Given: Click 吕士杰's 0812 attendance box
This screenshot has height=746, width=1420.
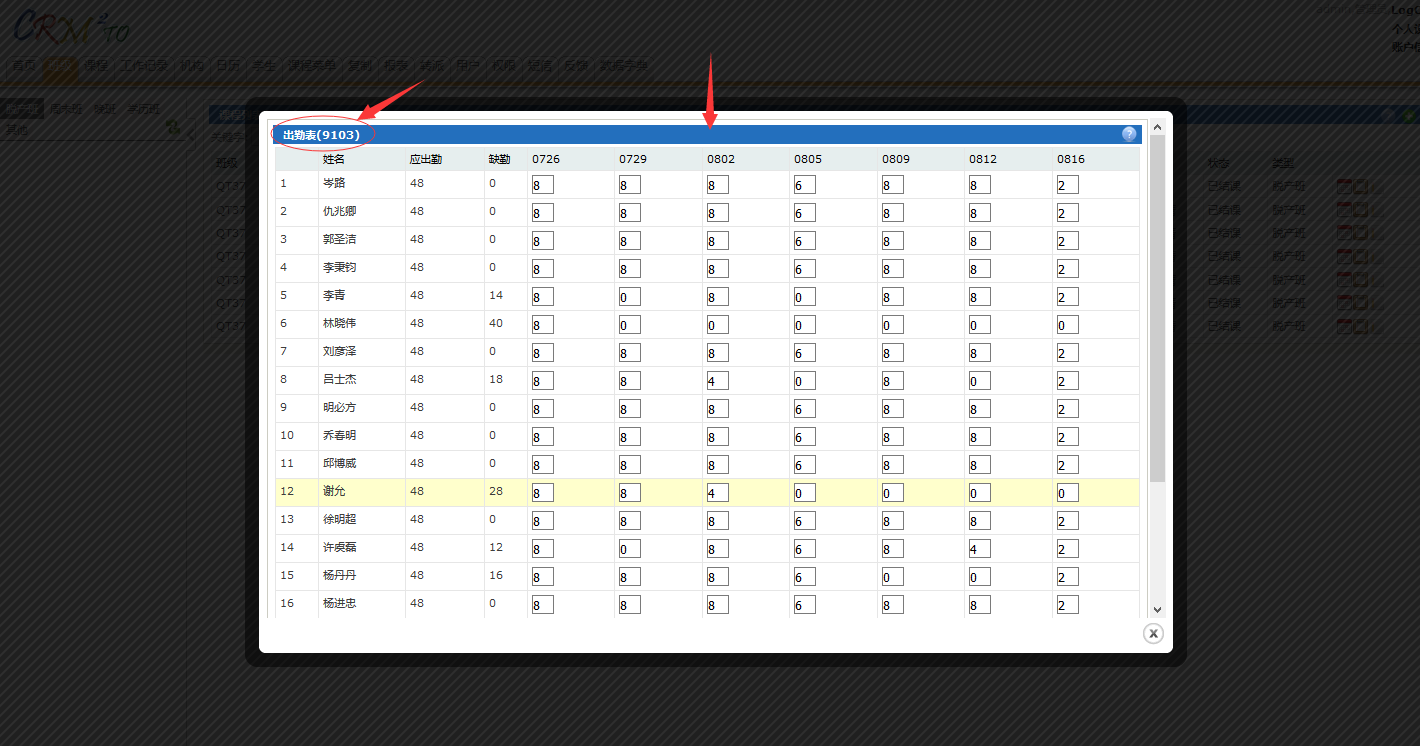Looking at the screenshot, I should point(979,381).
